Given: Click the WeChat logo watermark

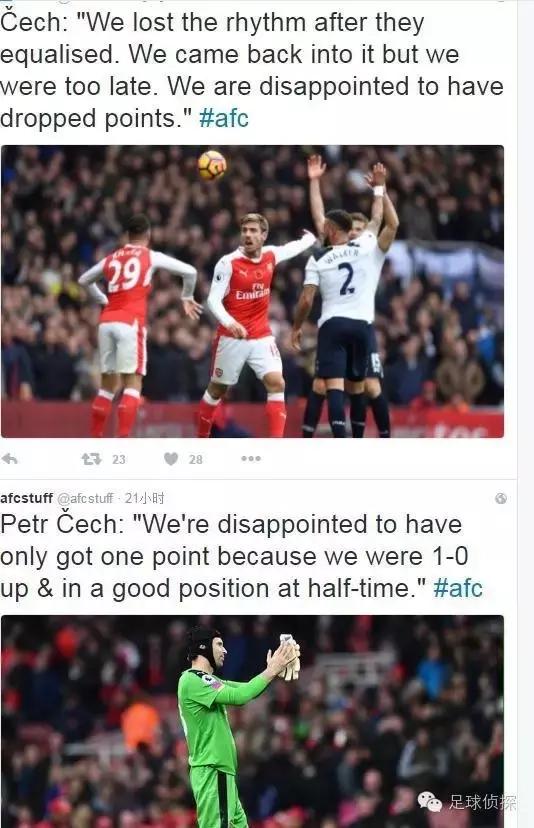Looking at the screenshot, I should coord(430,802).
